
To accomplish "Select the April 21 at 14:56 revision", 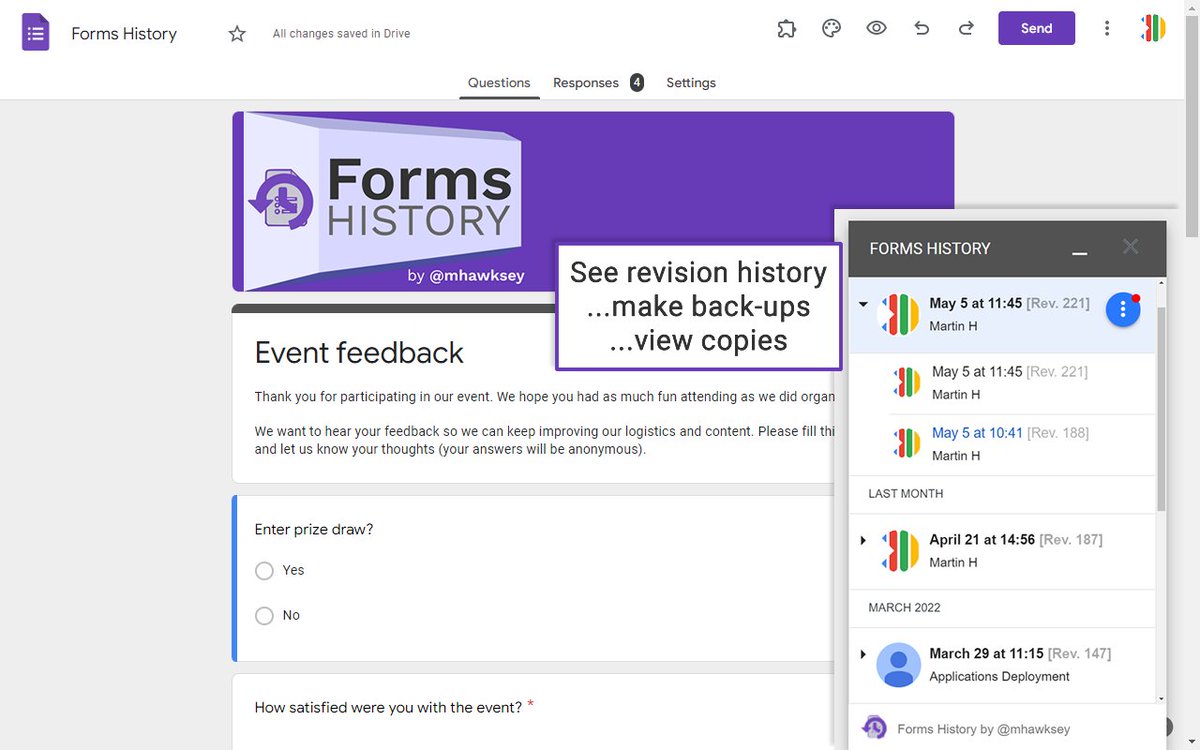I will 1001,551.
